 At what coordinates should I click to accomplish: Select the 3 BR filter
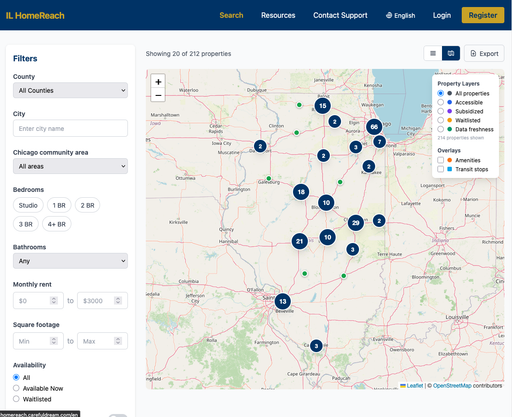[26, 224]
